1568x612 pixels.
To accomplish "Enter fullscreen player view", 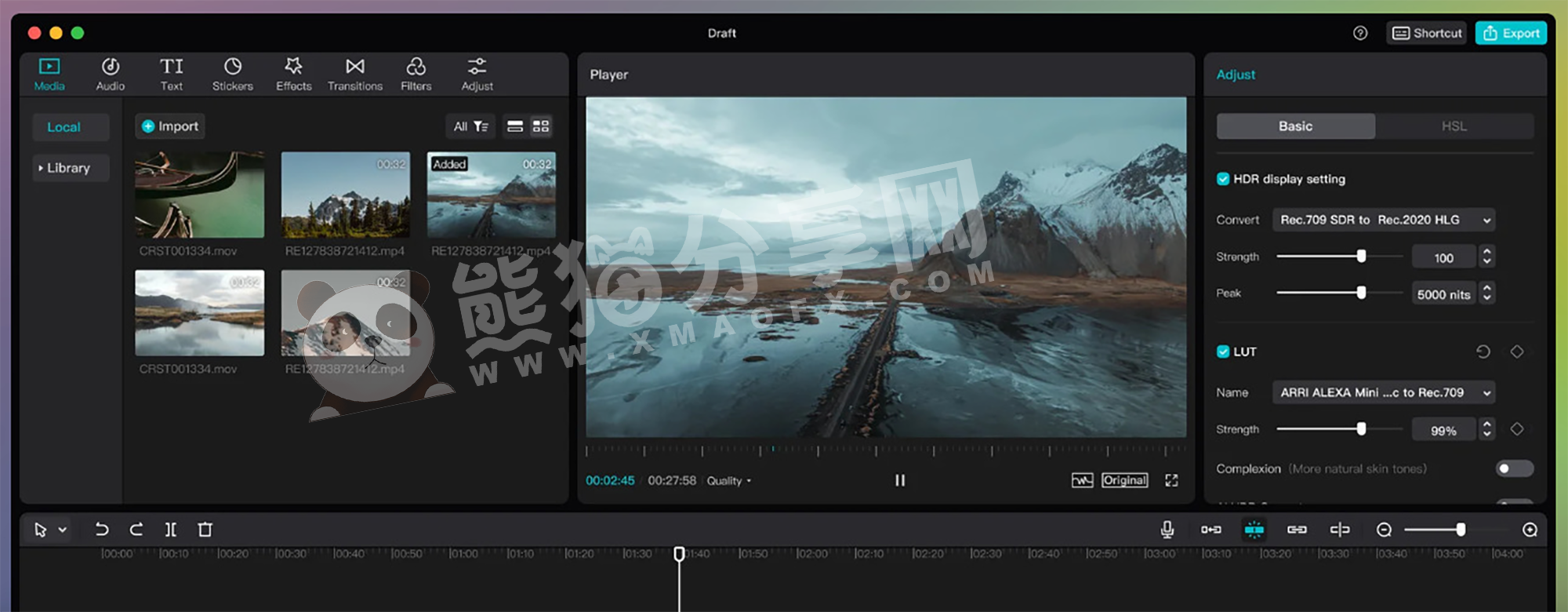I will 1171,480.
